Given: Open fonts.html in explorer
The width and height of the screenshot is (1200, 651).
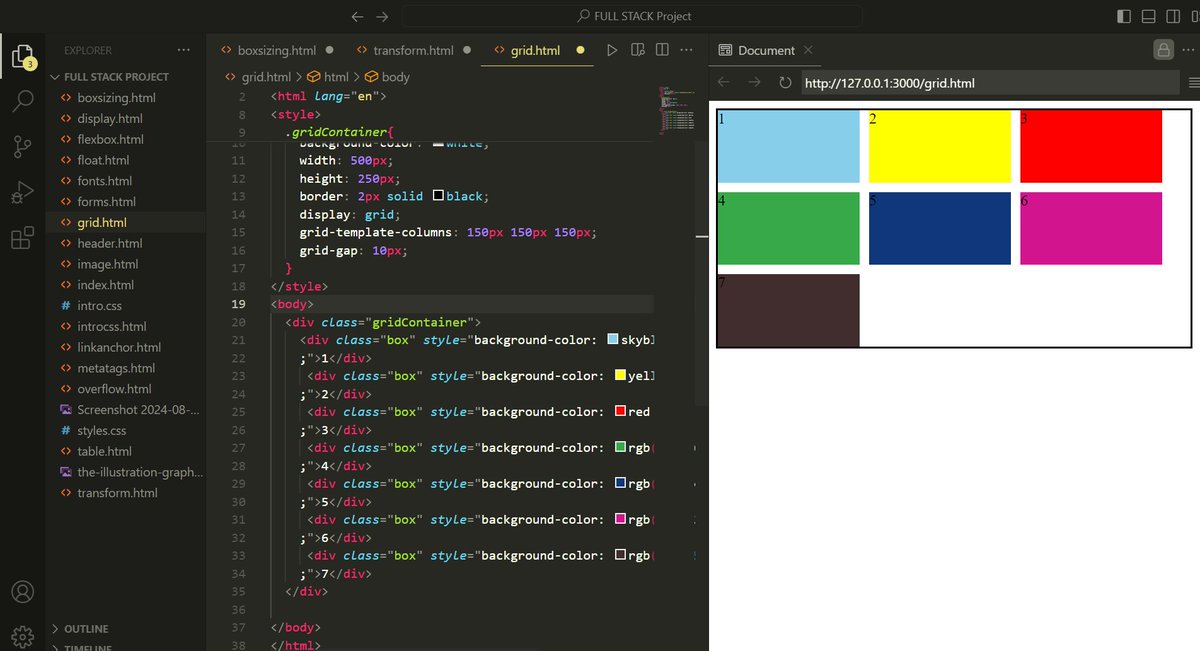Looking at the screenshot, I should point(105,181).
